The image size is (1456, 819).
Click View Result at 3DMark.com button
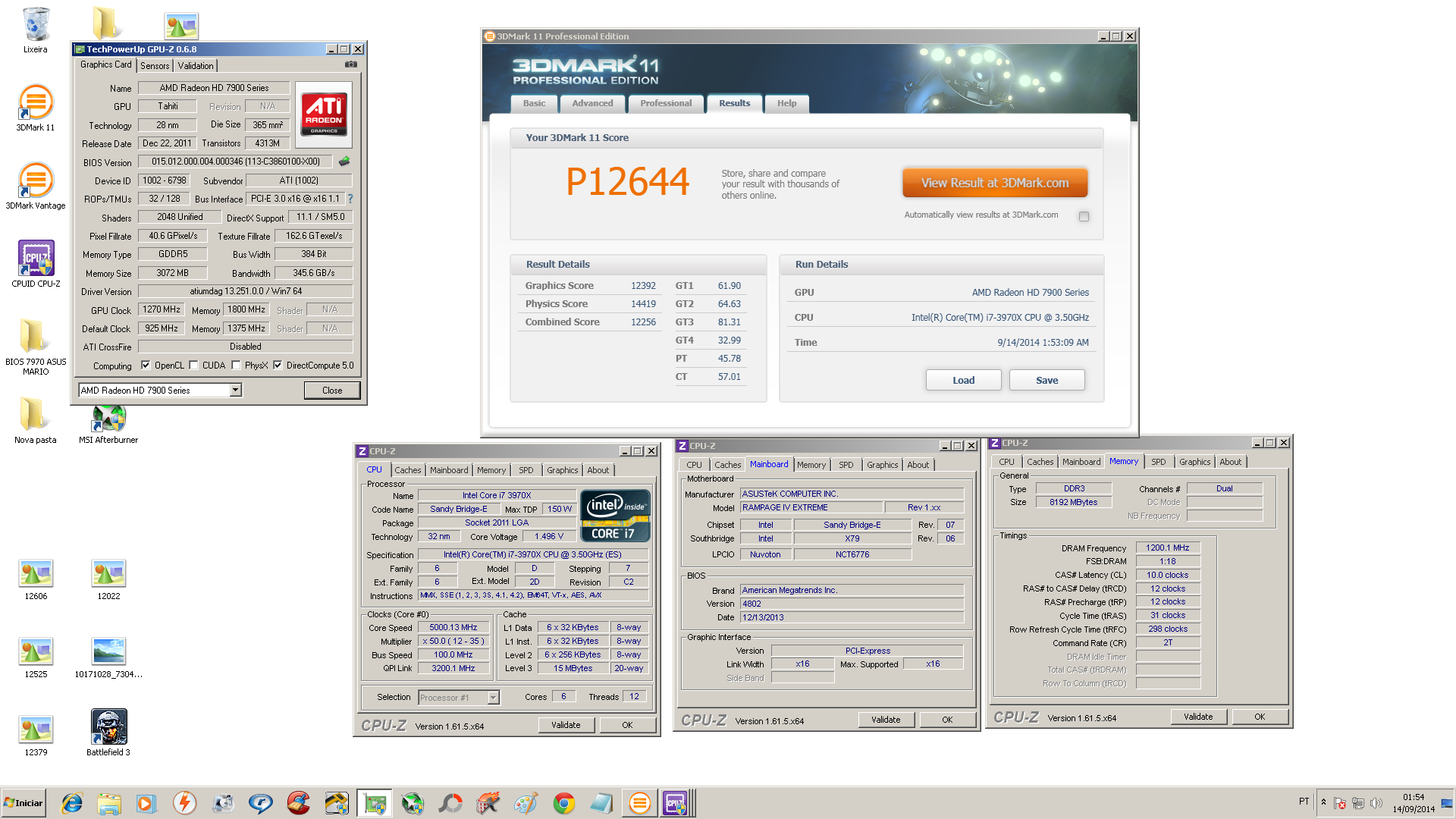(x=995, y=183)
